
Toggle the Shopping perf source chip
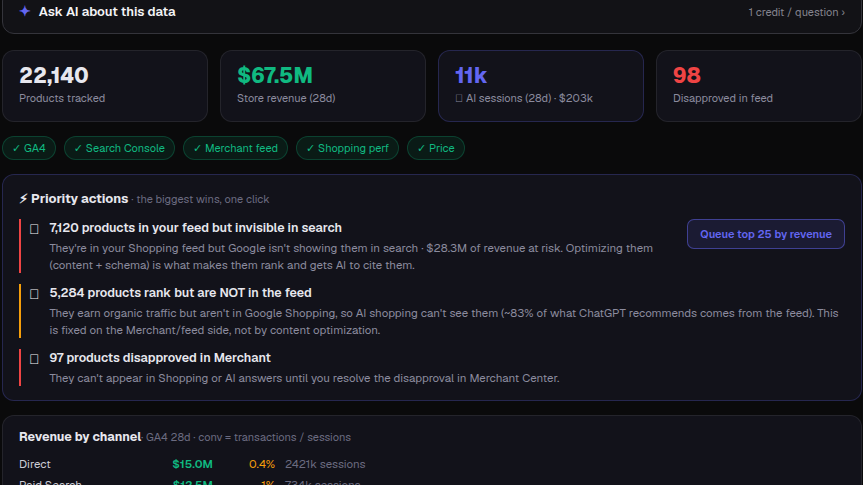pyautogui.click(x=347, y=148)
